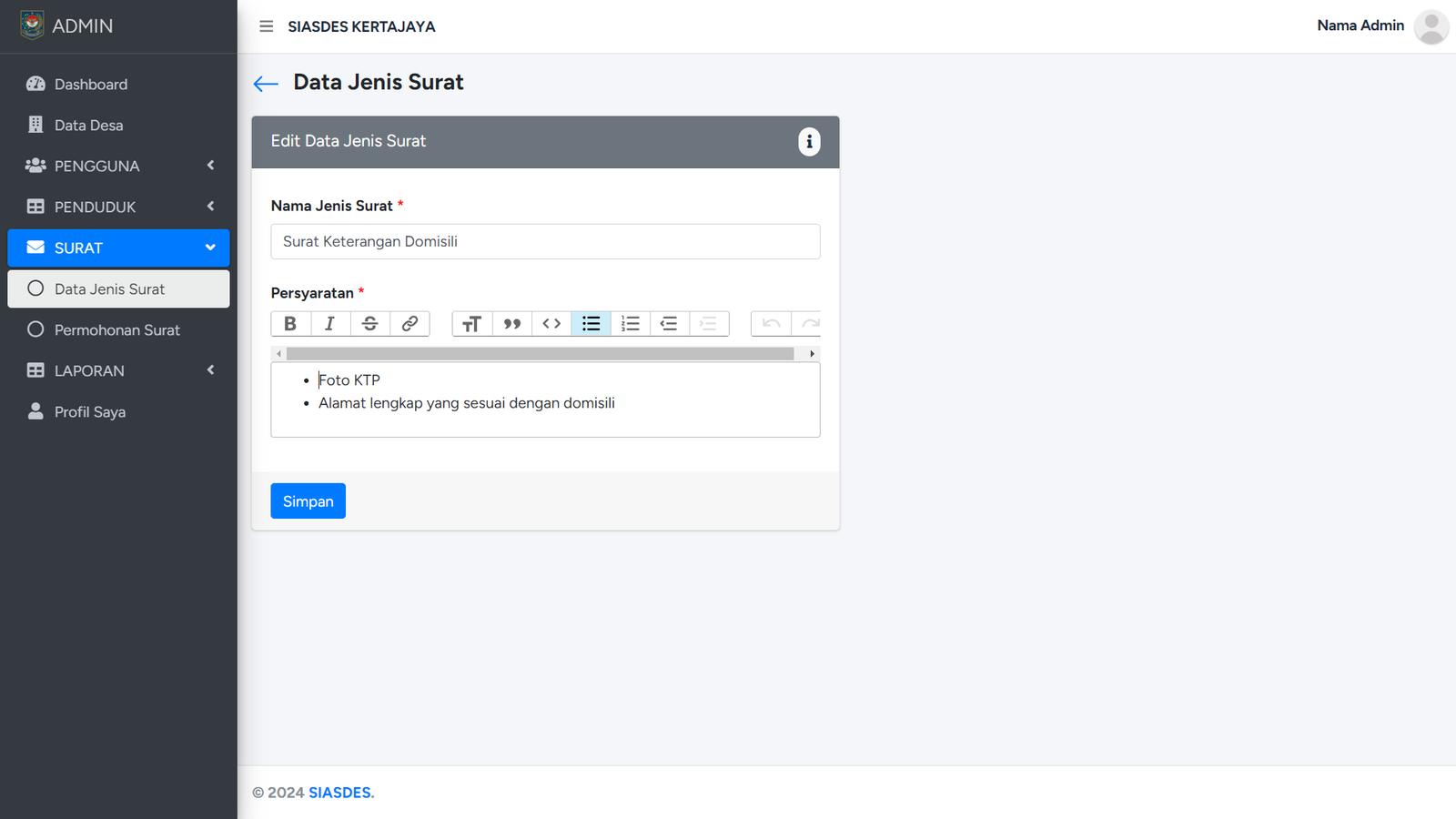This screenshot has width=1456, height=819.
Task: Click the editor toolbar horizontal scrollbar
Action: (540, 354)
